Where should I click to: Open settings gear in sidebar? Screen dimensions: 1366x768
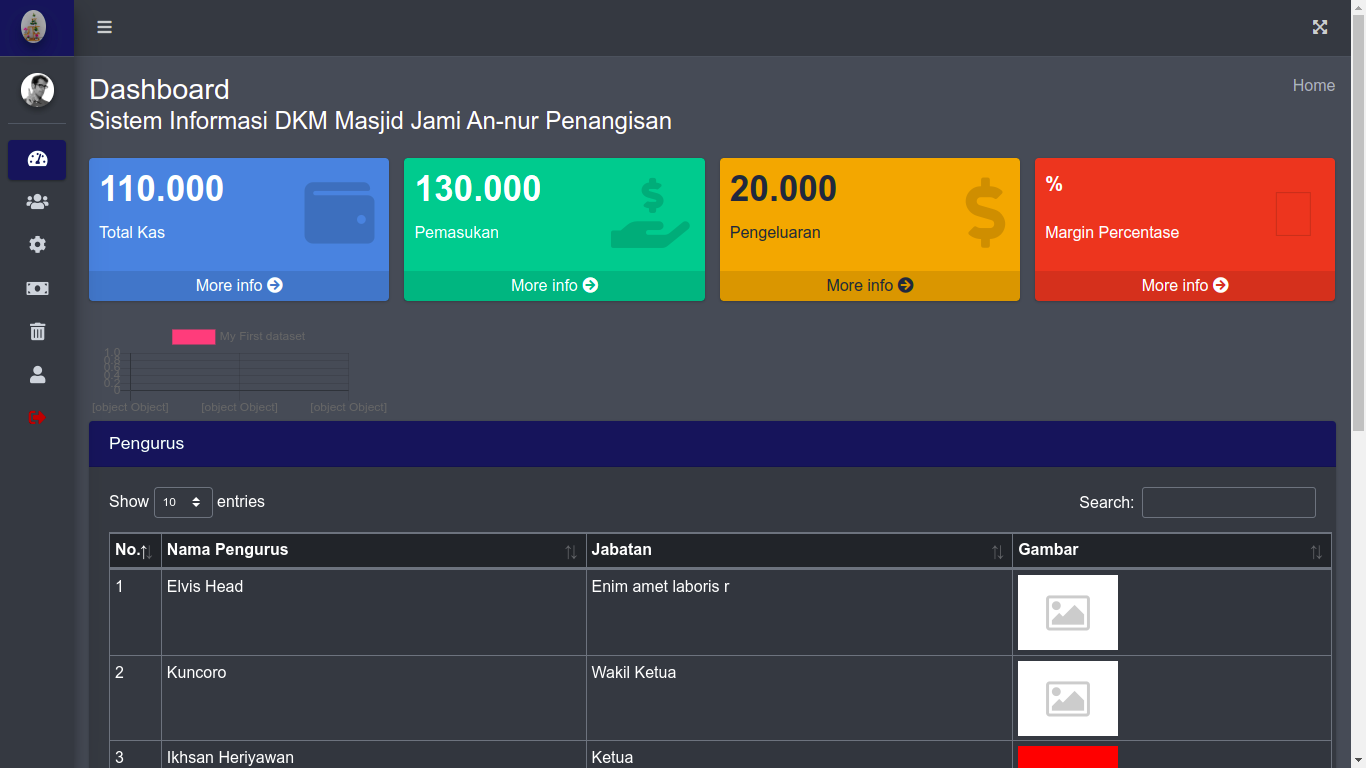coord(37,245)
